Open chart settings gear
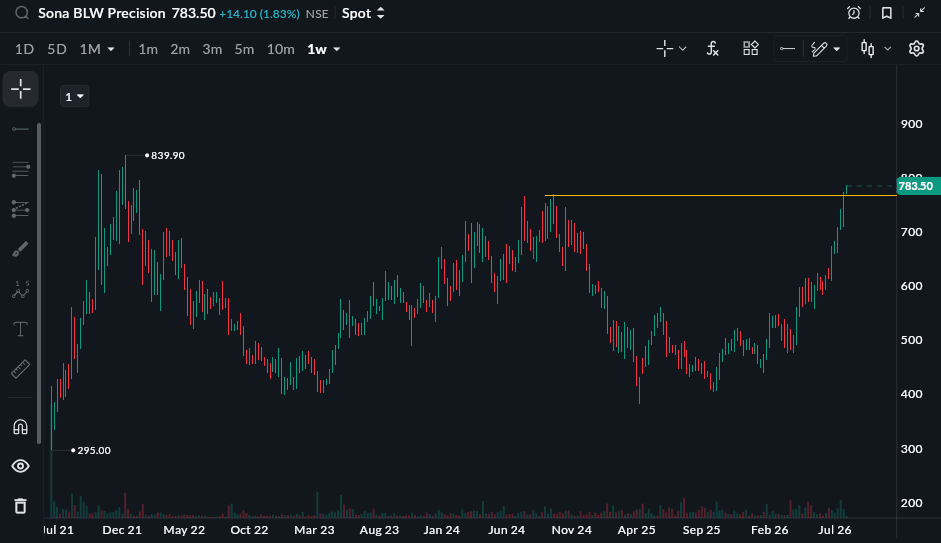The width and height of the screenshot is (941, 543). click(x=916, y=49)
